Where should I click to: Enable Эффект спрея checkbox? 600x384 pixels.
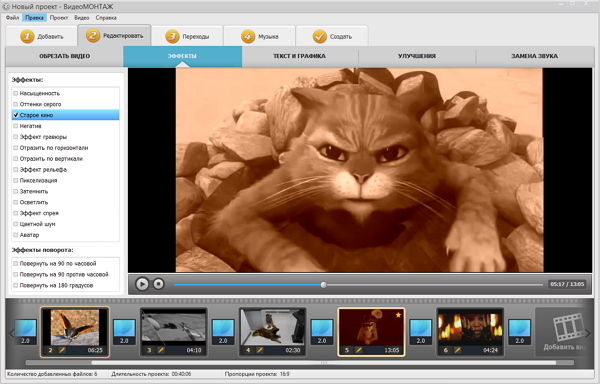pyautogui.click(x=16, y=213)
